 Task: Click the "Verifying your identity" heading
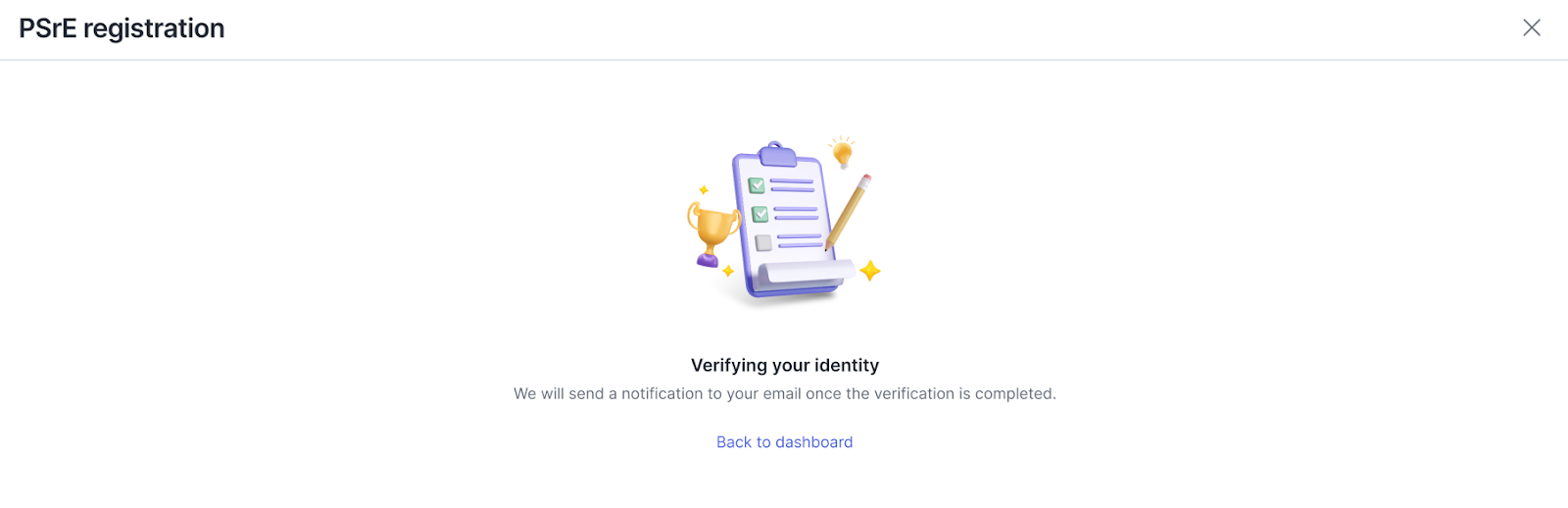click(784, 366)
